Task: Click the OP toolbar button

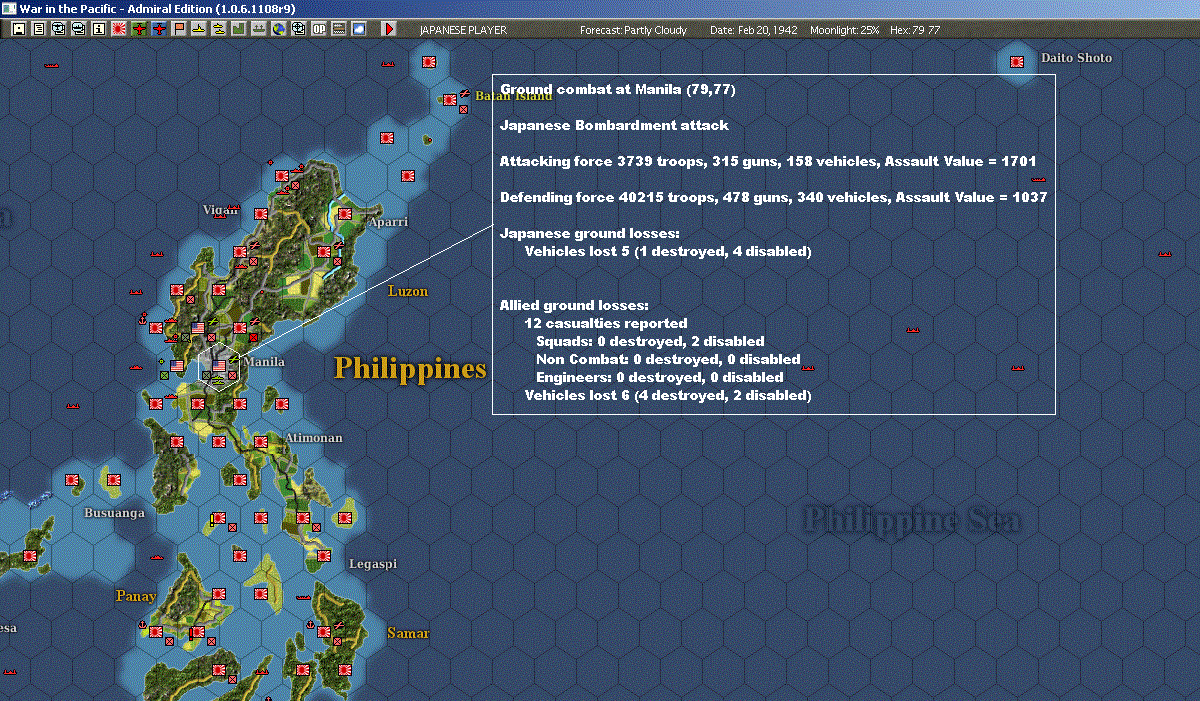Action: (319, 29)
